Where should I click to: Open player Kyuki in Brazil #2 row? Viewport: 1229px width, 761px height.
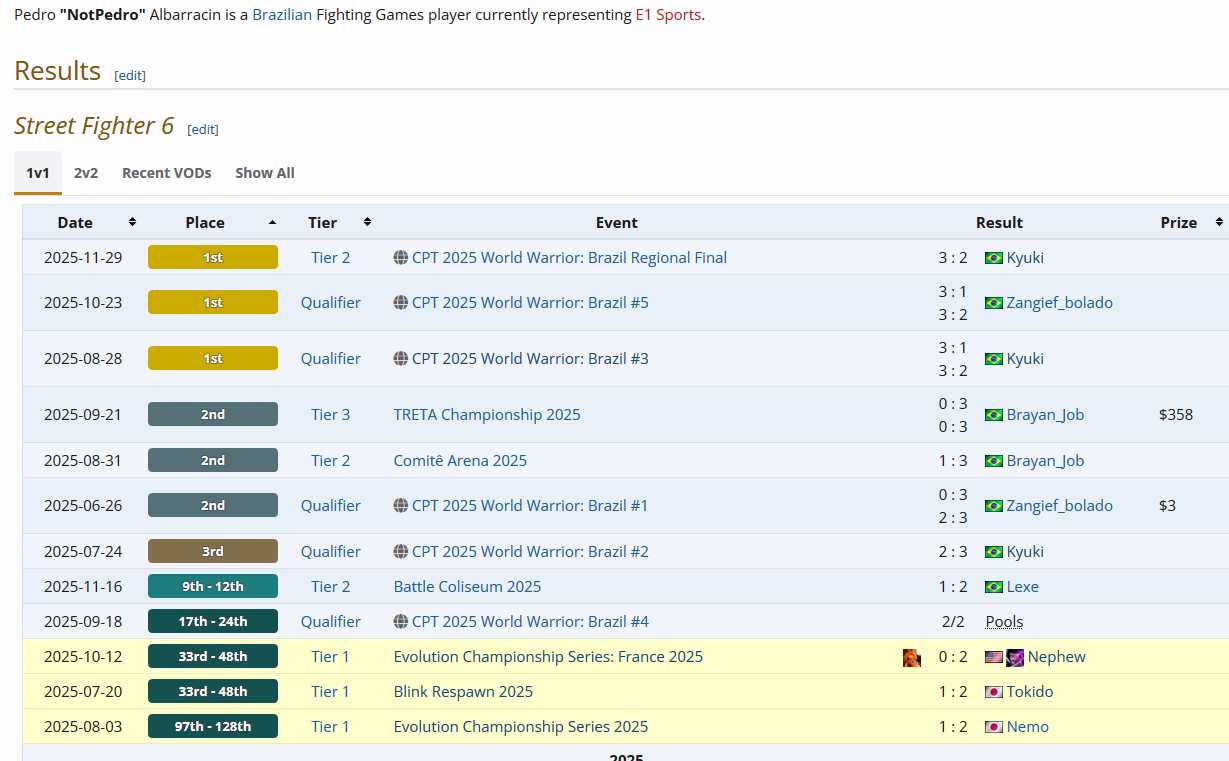coord(1025,551)
